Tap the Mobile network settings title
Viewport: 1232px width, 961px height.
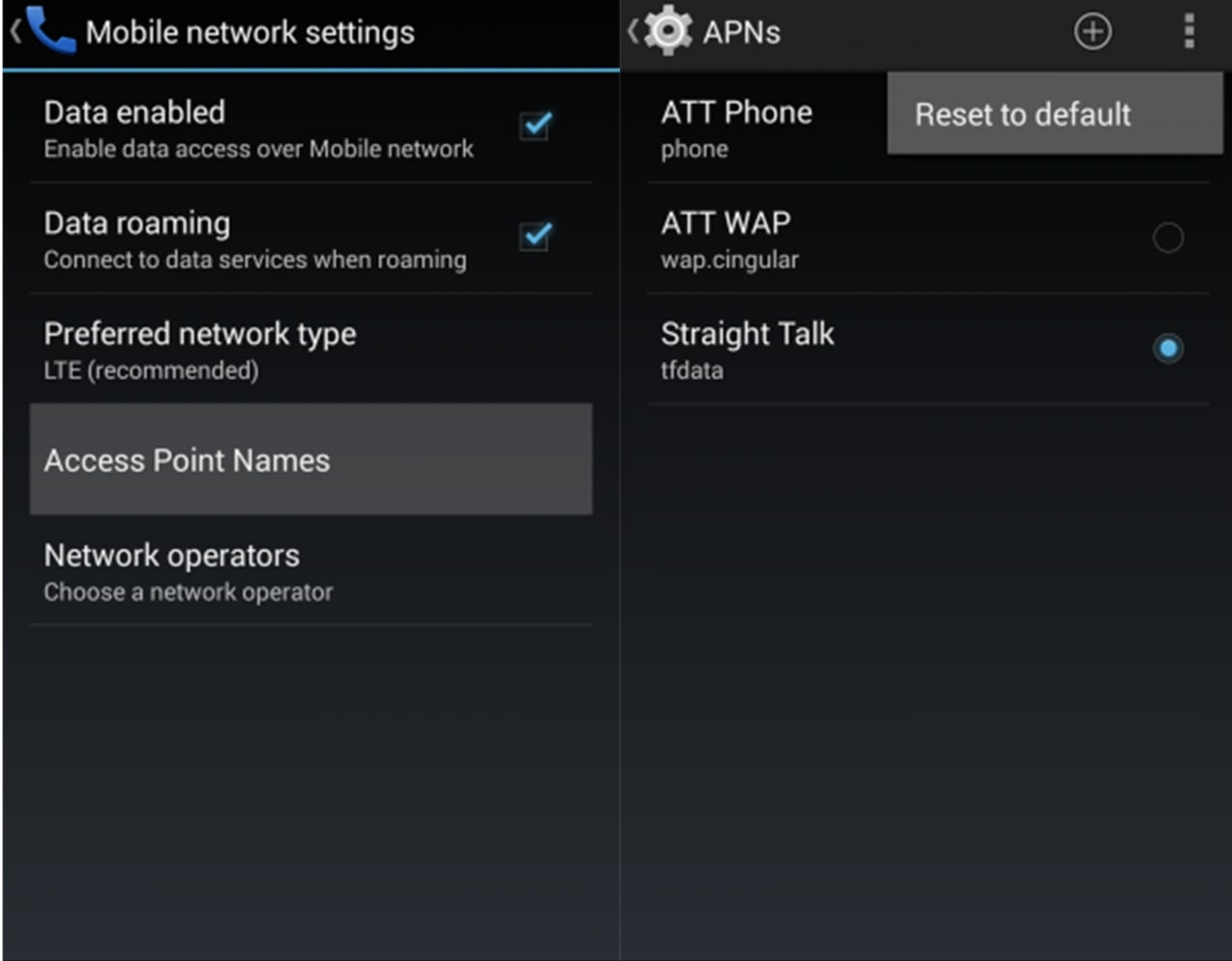[249, 32]
